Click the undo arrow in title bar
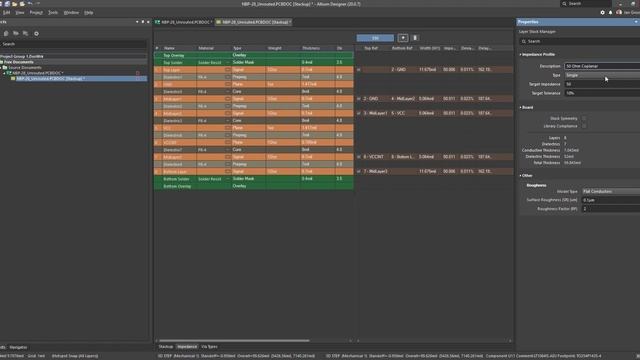 pos(30,4)
